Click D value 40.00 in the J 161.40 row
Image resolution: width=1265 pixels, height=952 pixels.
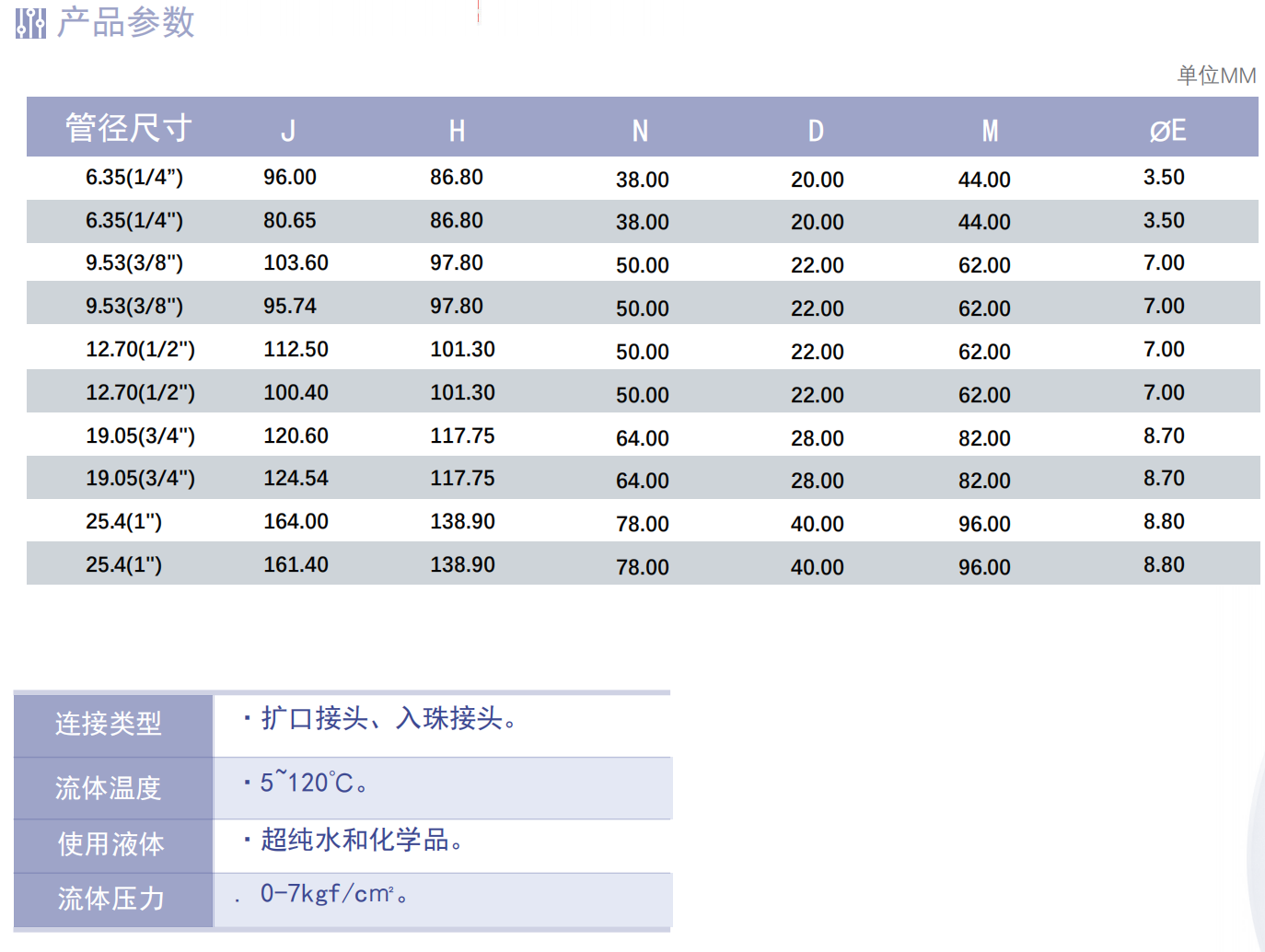pyautogui.click(x=818, y=567)
